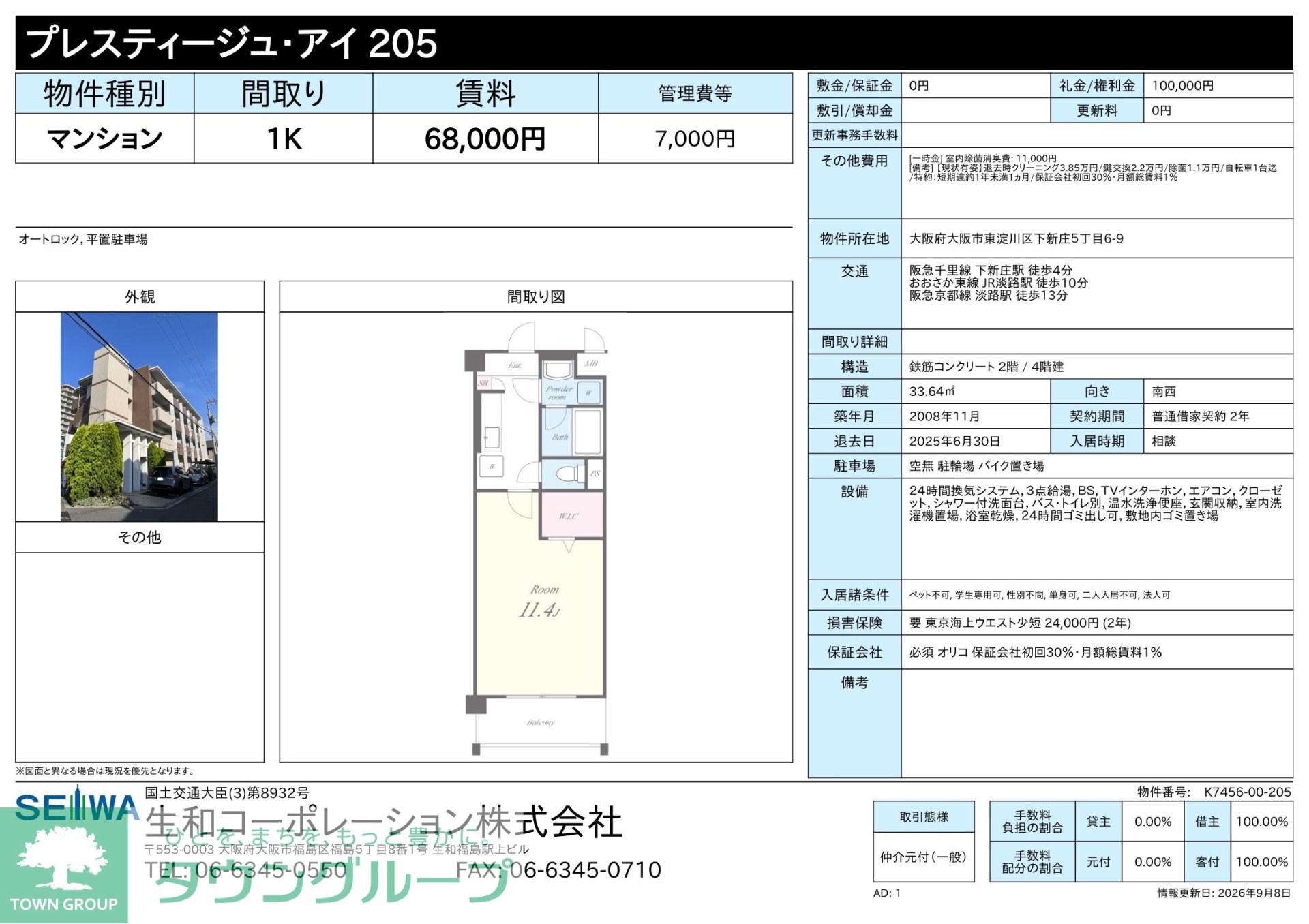Click the rent value 68,000円
The height and width of the screenshot is (924, 1309).
tap(485, 138)
